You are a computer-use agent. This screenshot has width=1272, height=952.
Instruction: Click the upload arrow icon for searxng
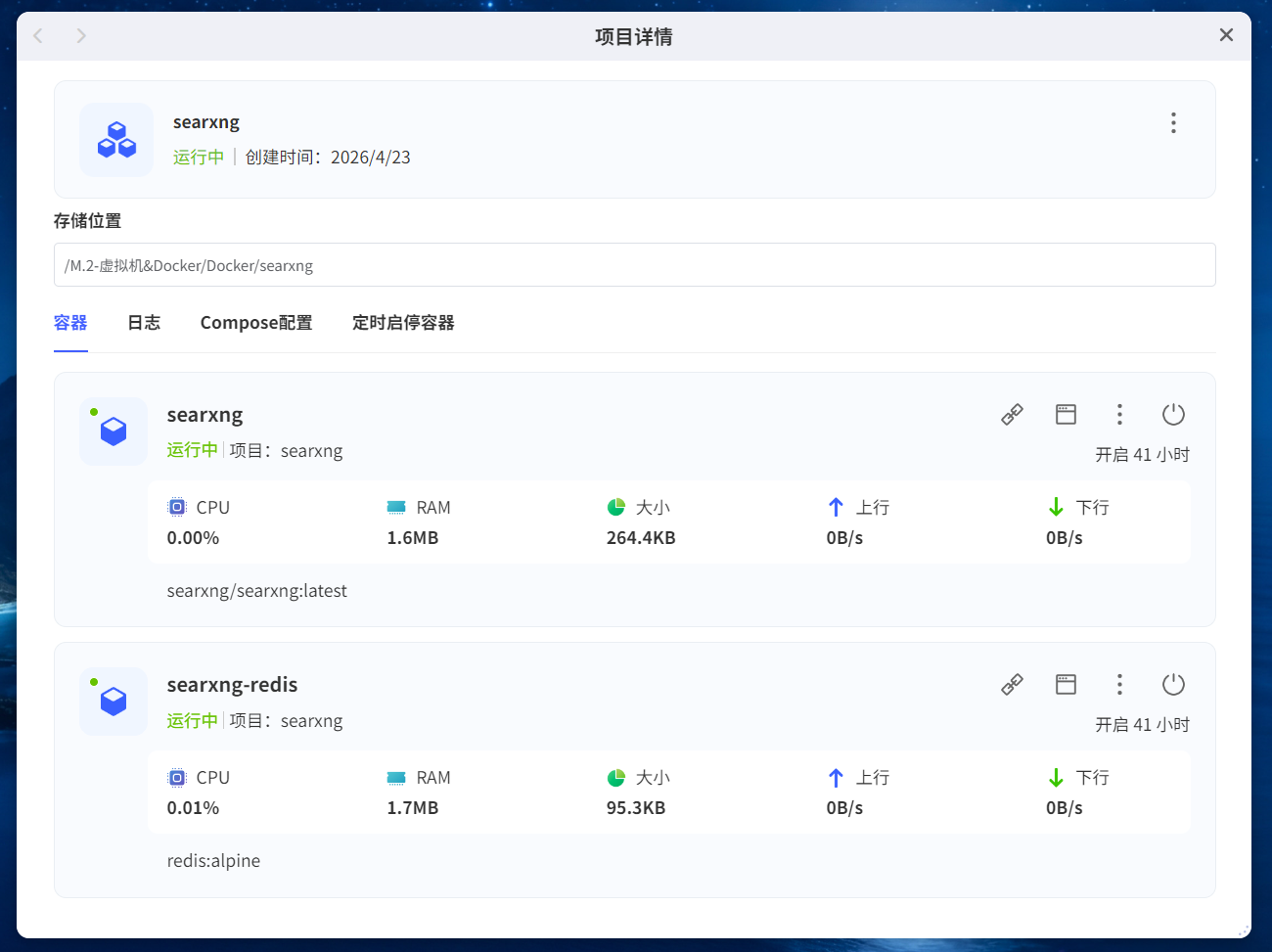coord(836,507)
